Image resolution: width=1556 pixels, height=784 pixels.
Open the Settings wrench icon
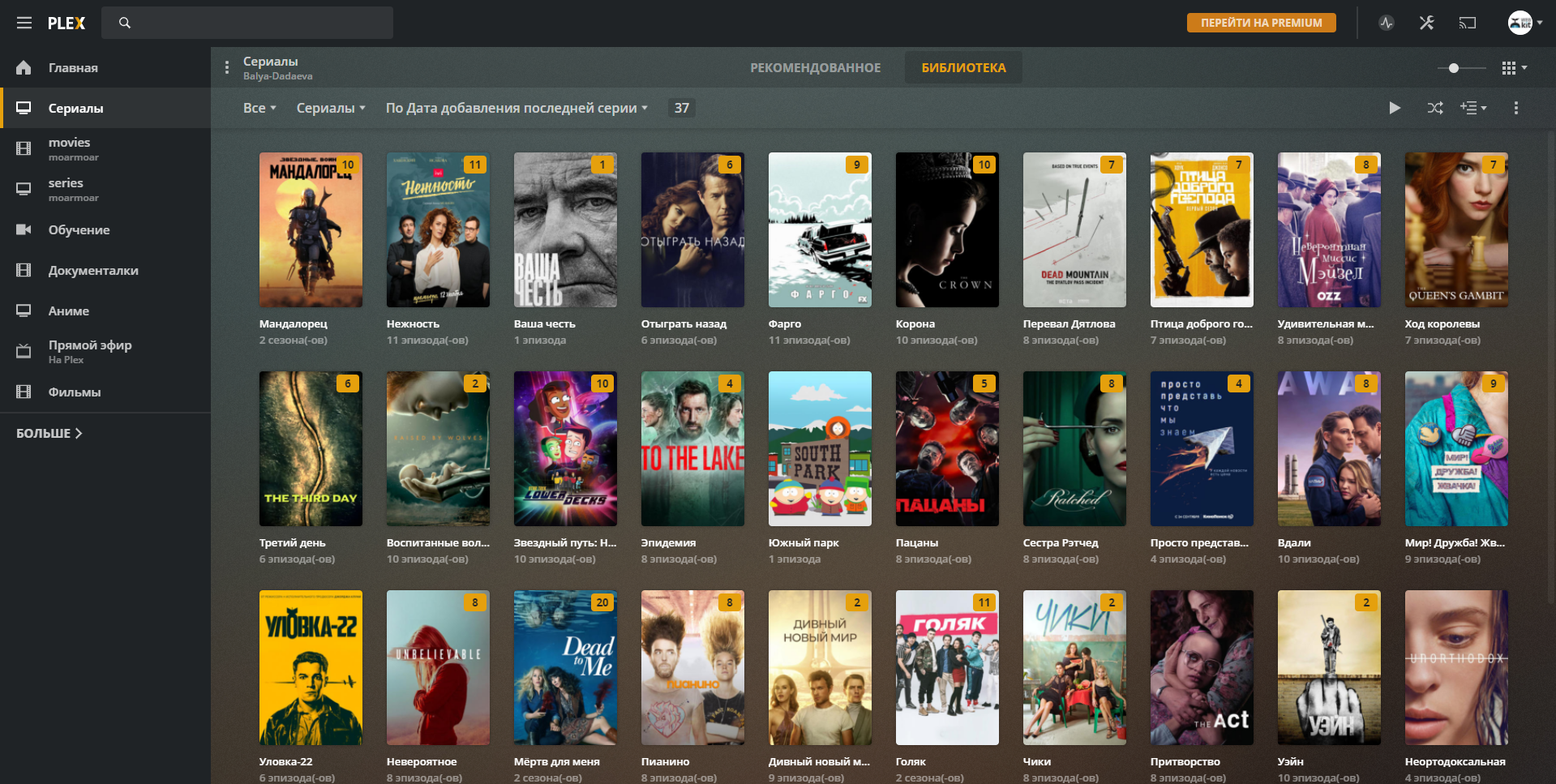pos(1426,23)
